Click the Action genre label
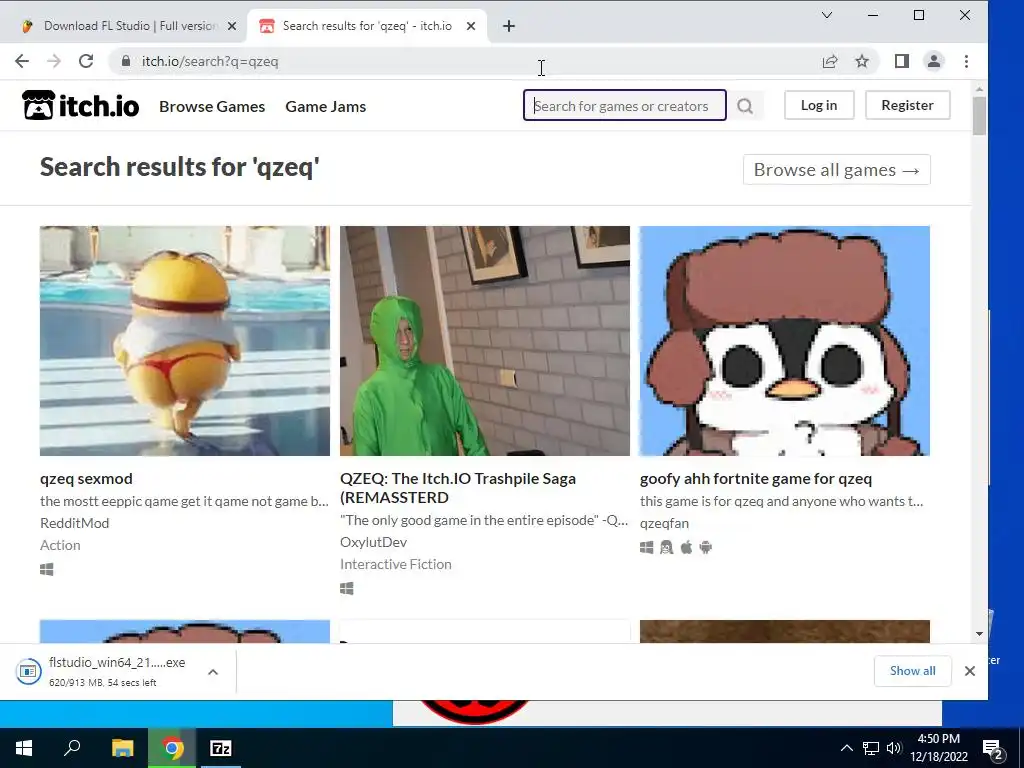The height and width of the screenshot is (768, 1024). [x=60, y=545]
